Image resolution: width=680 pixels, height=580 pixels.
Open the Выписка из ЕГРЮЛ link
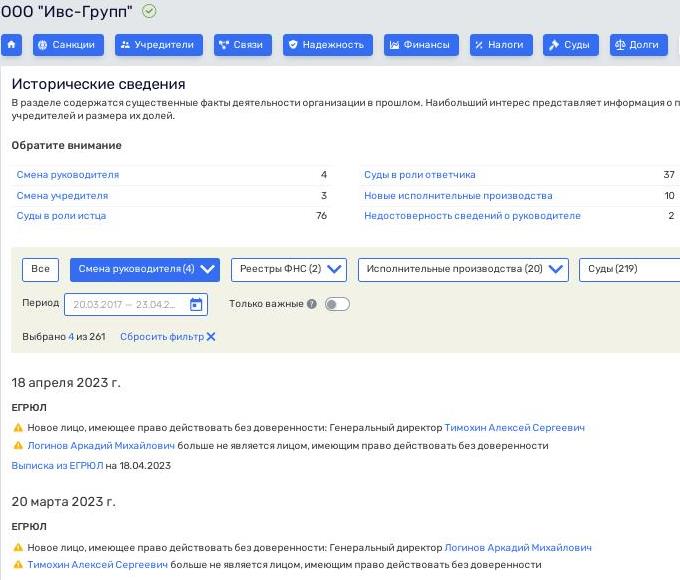click(57, 465)
